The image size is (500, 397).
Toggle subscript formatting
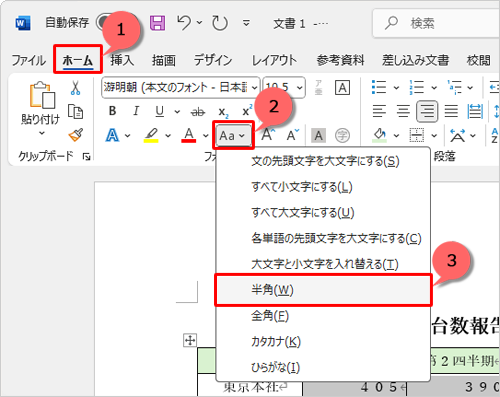[x=223, y=112]
